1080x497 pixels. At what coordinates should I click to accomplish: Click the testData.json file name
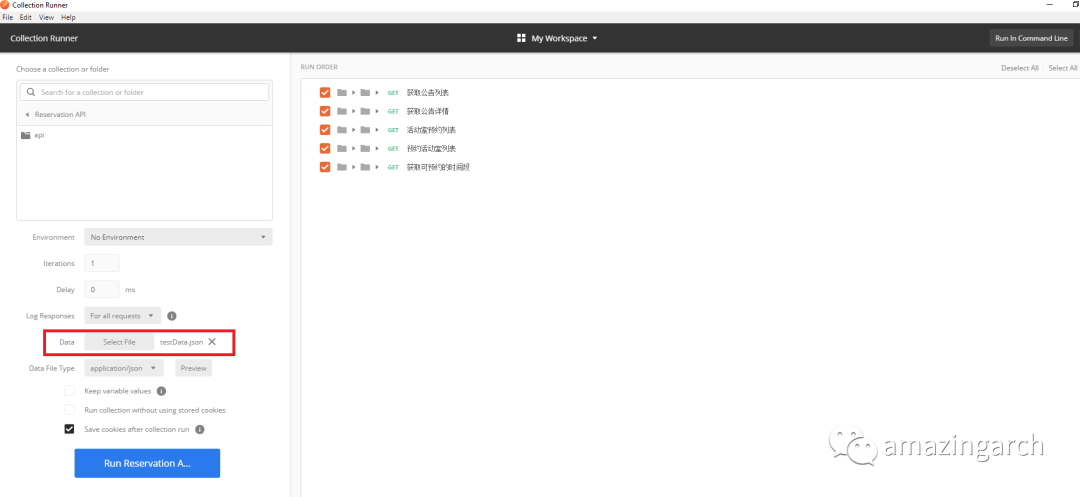(181, 342)
